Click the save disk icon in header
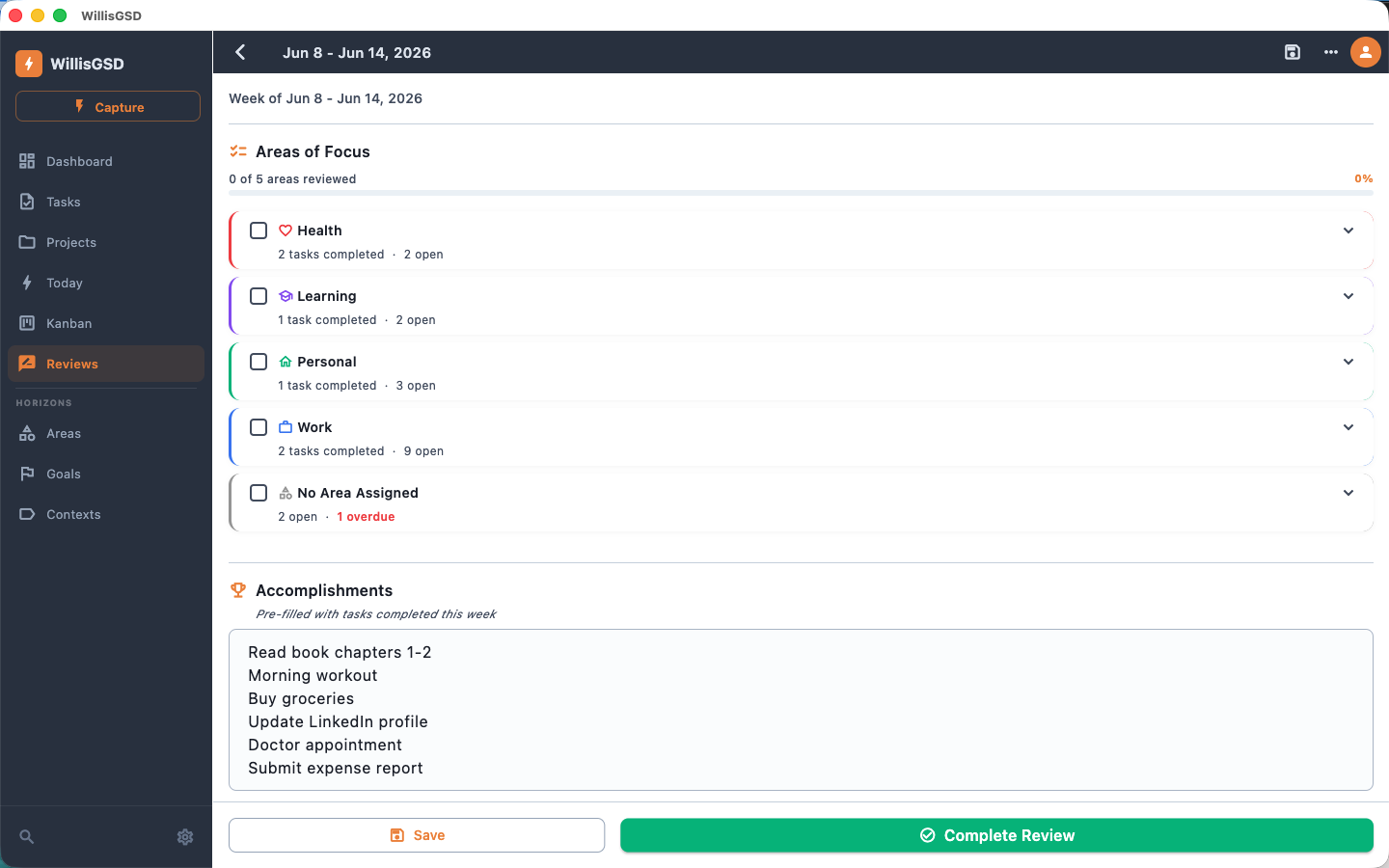 pos(1293,52)
